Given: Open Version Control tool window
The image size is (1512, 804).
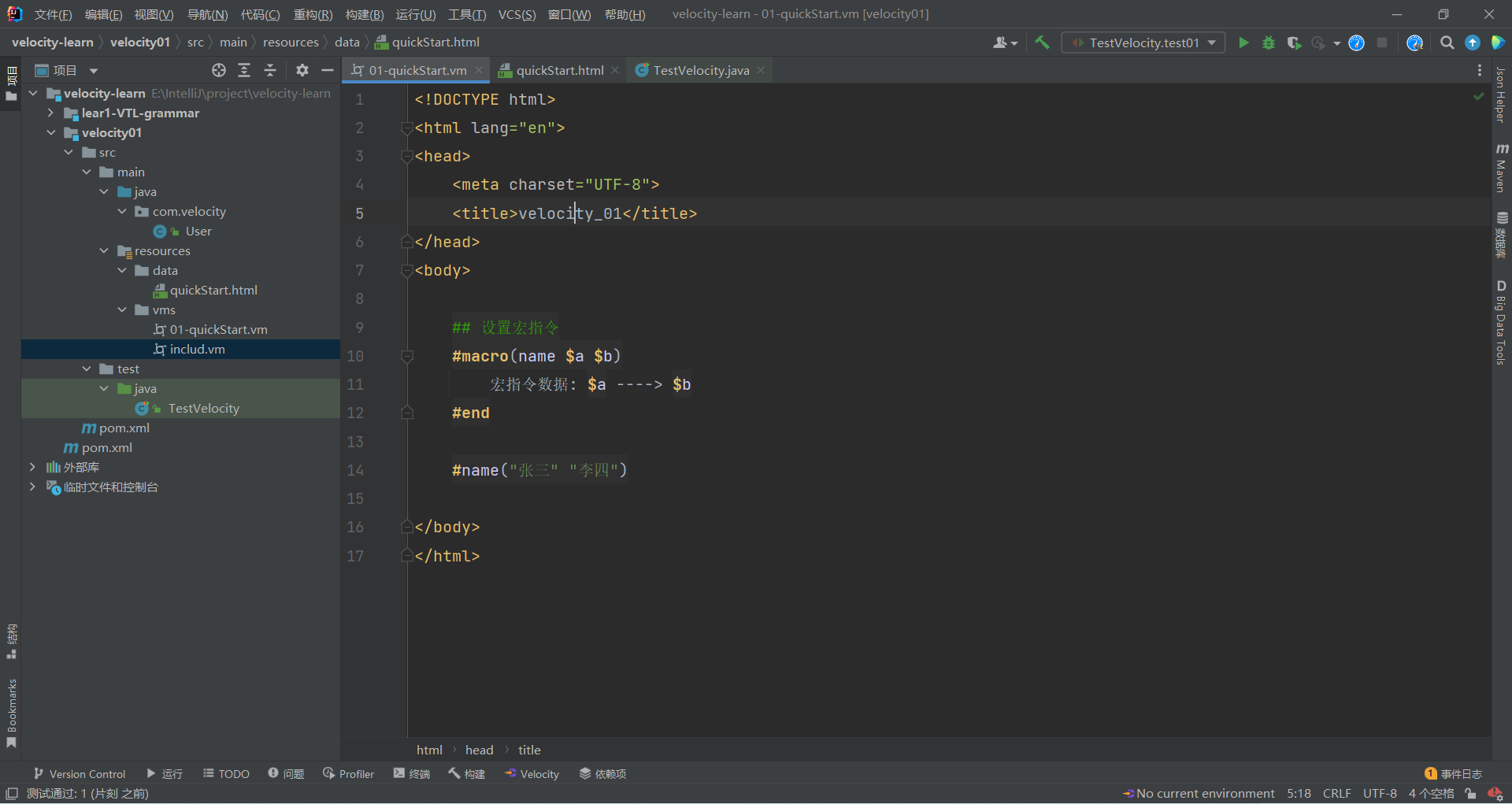Looking at the screenshot, I should coord(79,774).
